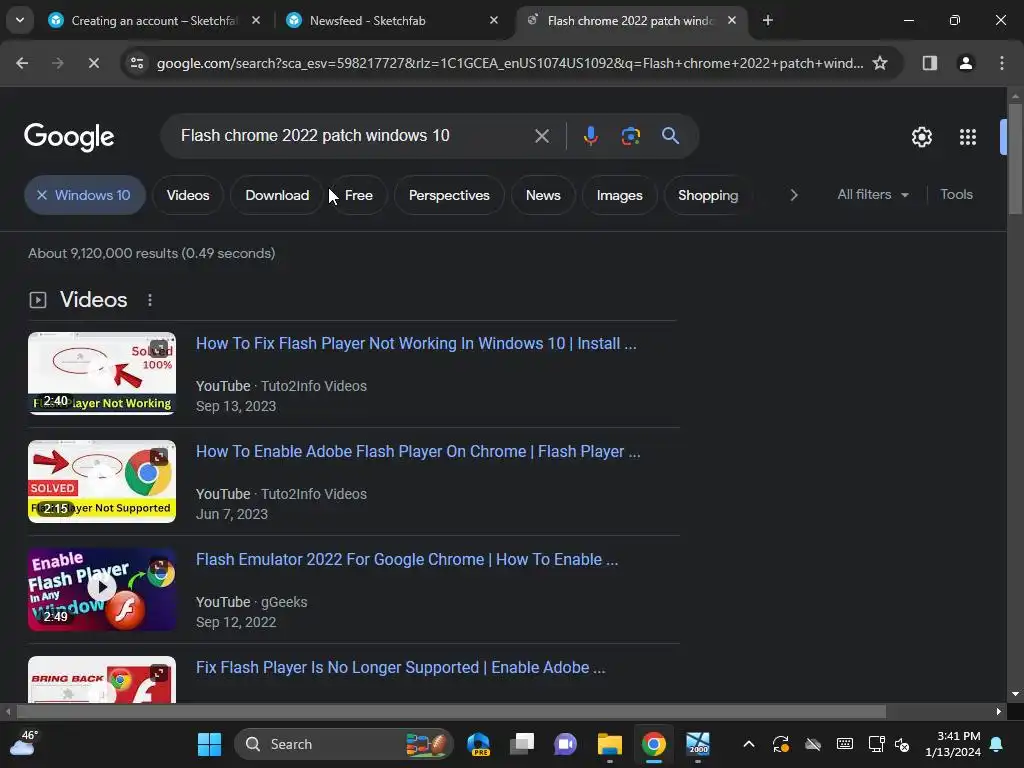The image size is (1024, 768).
Task: Select the Shopping filter chip
Action: pos(708,195)
